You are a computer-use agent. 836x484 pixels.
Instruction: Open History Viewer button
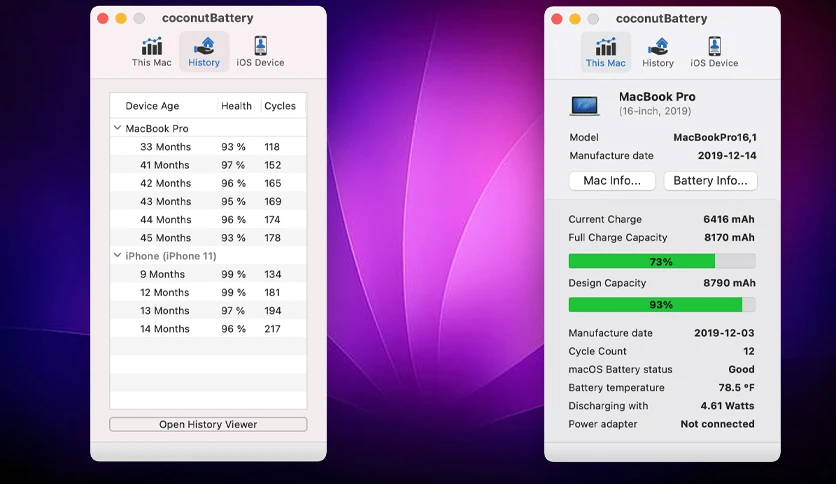tap(208, 424)
